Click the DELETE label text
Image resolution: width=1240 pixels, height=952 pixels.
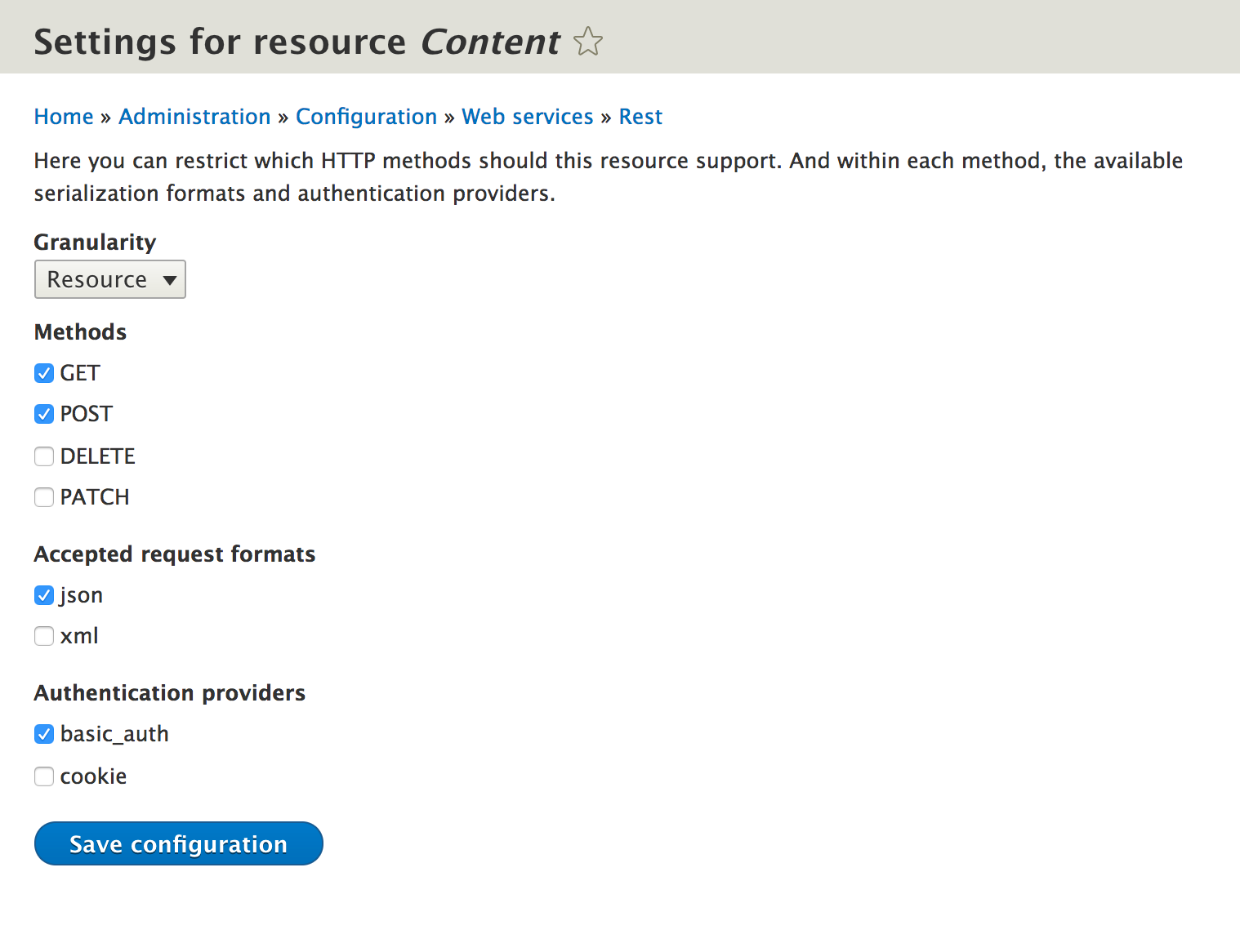pos(98,456)
